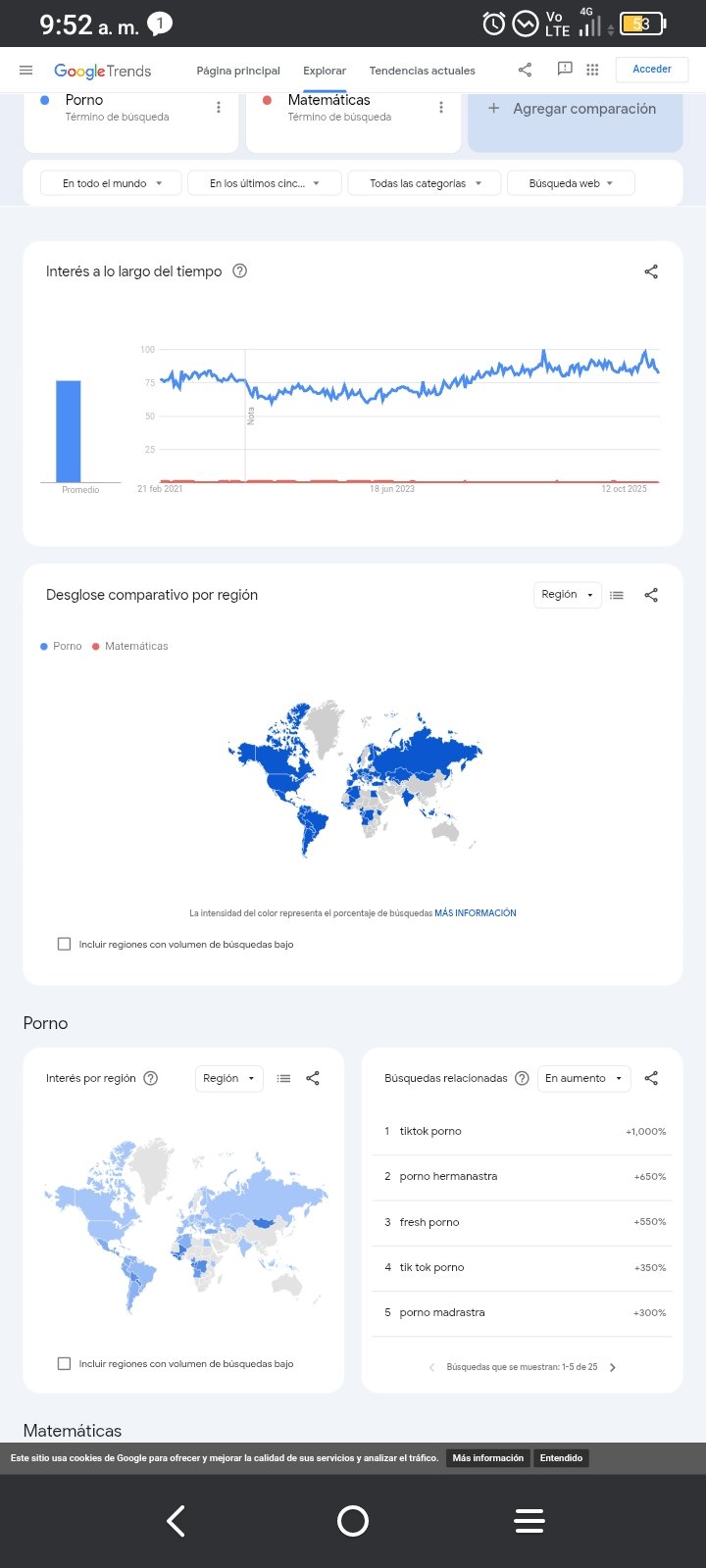Open the Página principal tab
This screenshot has height=1568, width=706.
pos(238,71)
